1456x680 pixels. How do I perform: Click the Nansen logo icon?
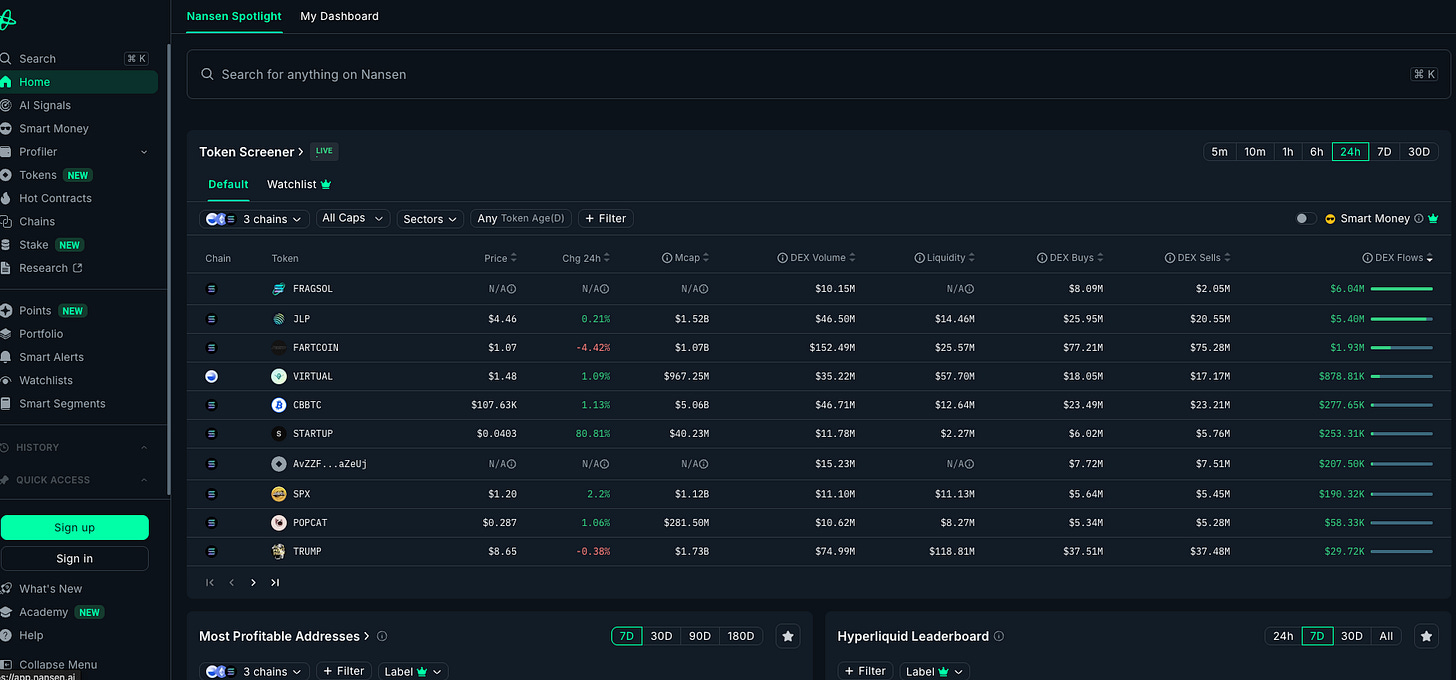pos(7,20)
